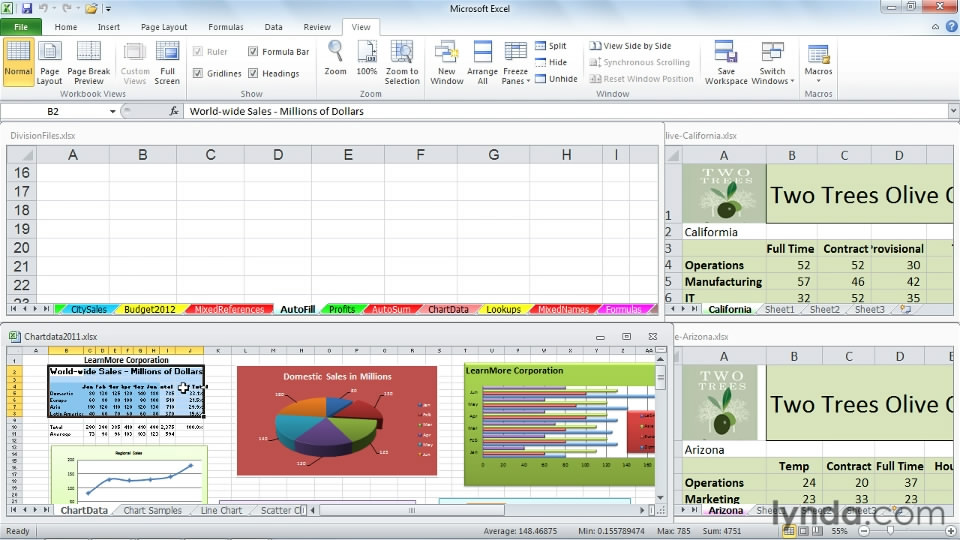Open Page Break Preview
960x540 pixels.
point(89,62)
